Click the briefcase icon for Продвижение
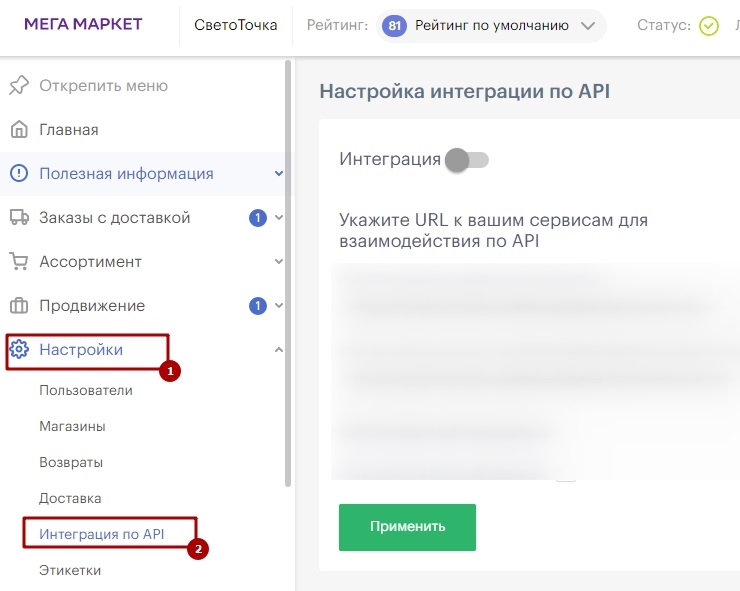This screenshot has height=591, width=740. click(19, 305)
